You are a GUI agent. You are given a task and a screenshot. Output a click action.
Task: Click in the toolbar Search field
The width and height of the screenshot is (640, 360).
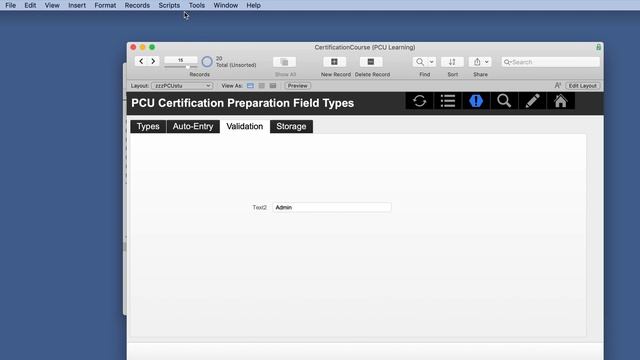551,62
